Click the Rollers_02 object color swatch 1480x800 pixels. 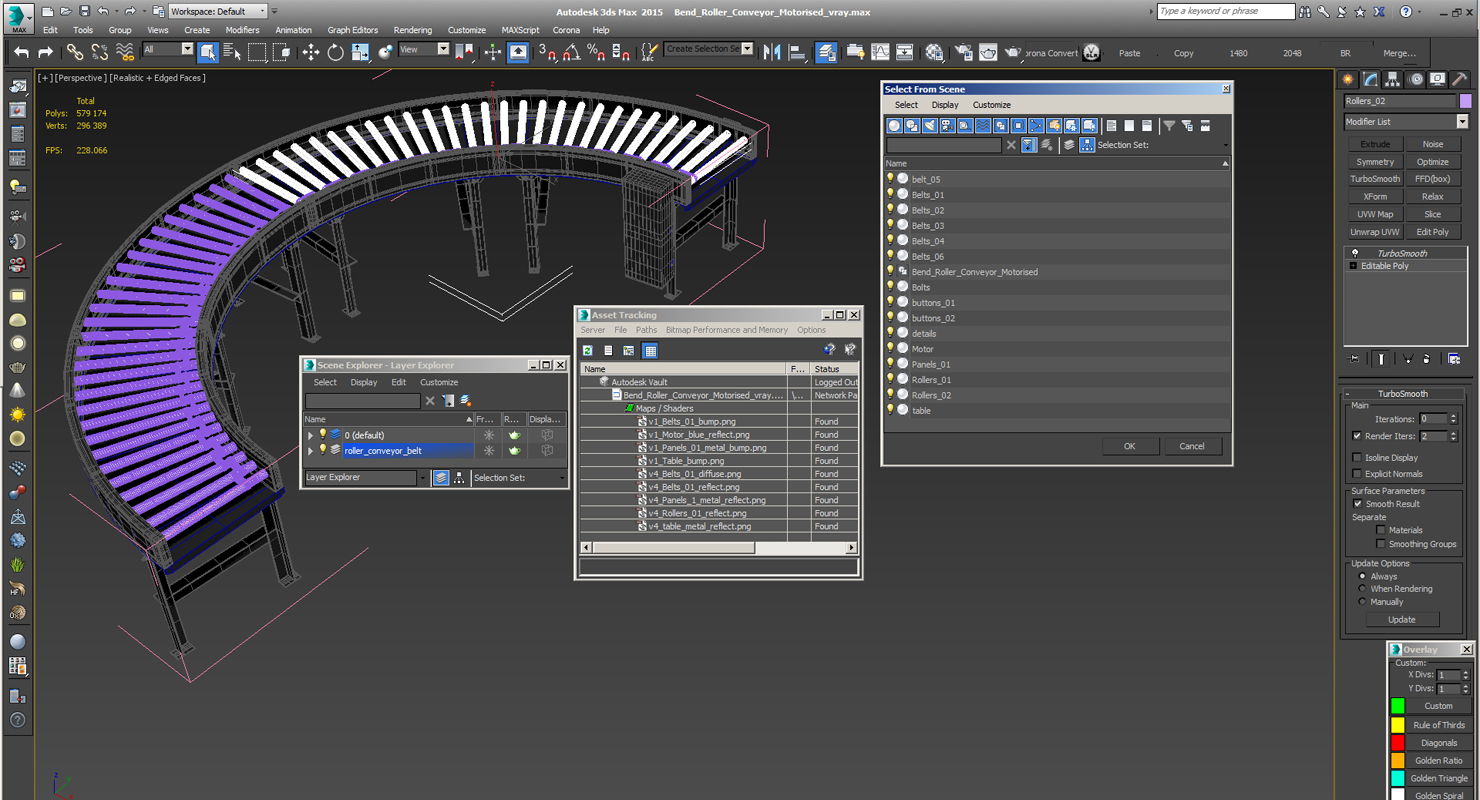click(x=1465, y=101)
